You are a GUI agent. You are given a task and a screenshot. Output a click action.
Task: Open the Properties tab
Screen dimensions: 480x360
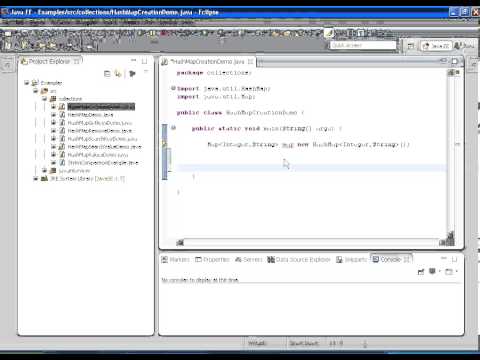coord(212,259)
